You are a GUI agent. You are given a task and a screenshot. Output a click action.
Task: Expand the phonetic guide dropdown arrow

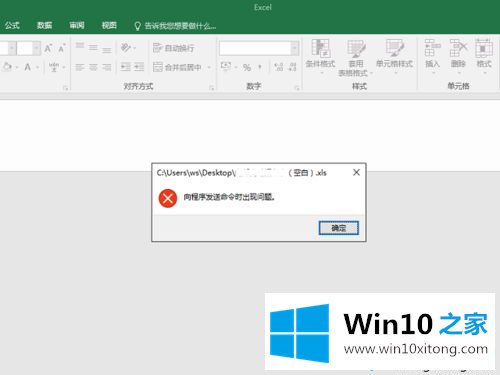(64, 67)
